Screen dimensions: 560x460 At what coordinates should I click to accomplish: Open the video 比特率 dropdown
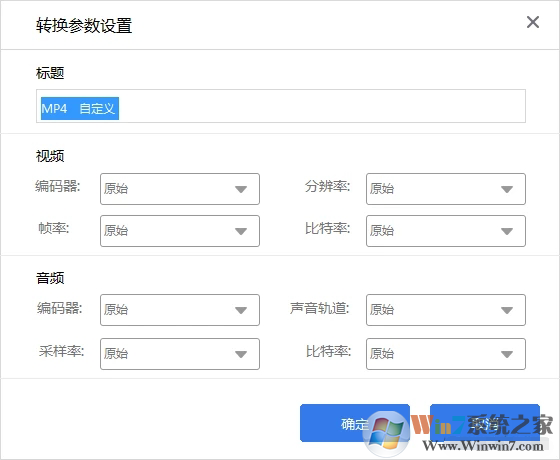tap(446, 231)
